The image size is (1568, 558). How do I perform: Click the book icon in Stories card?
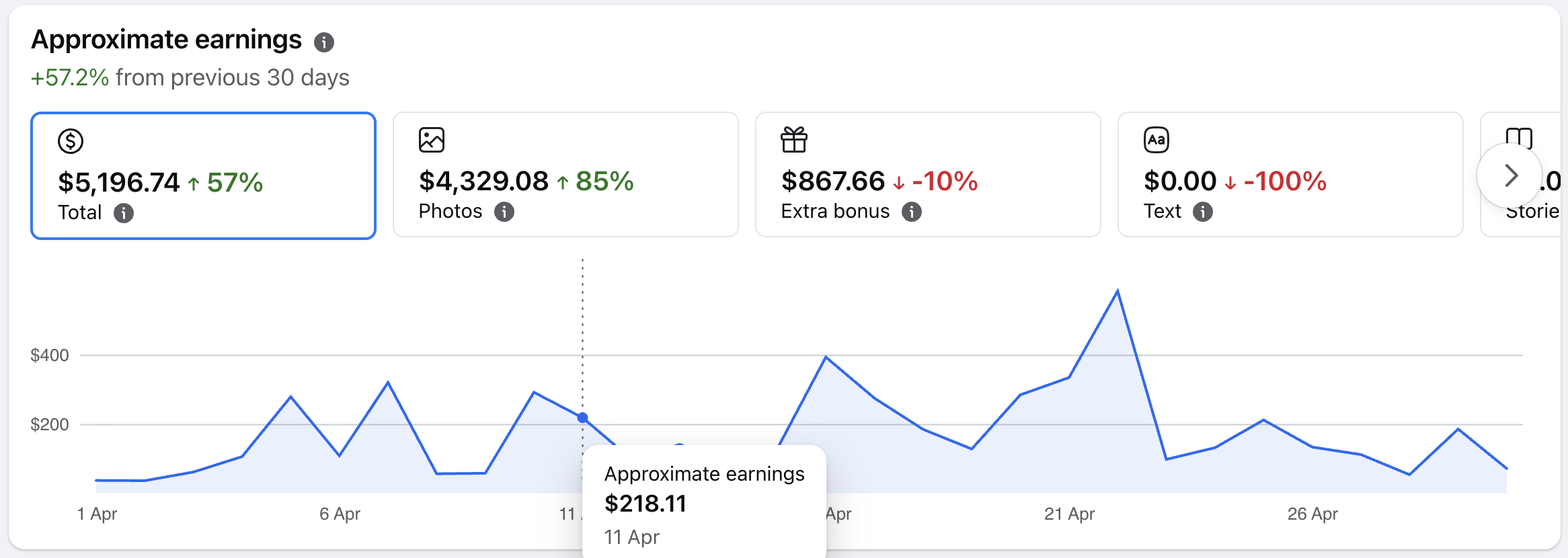(1519, 138)
